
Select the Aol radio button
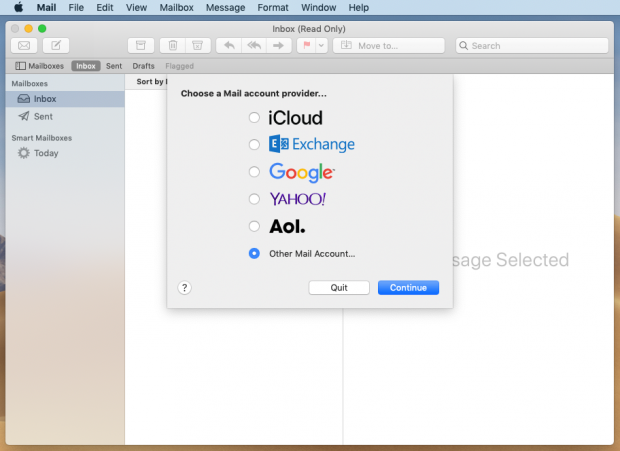[254, 226]
